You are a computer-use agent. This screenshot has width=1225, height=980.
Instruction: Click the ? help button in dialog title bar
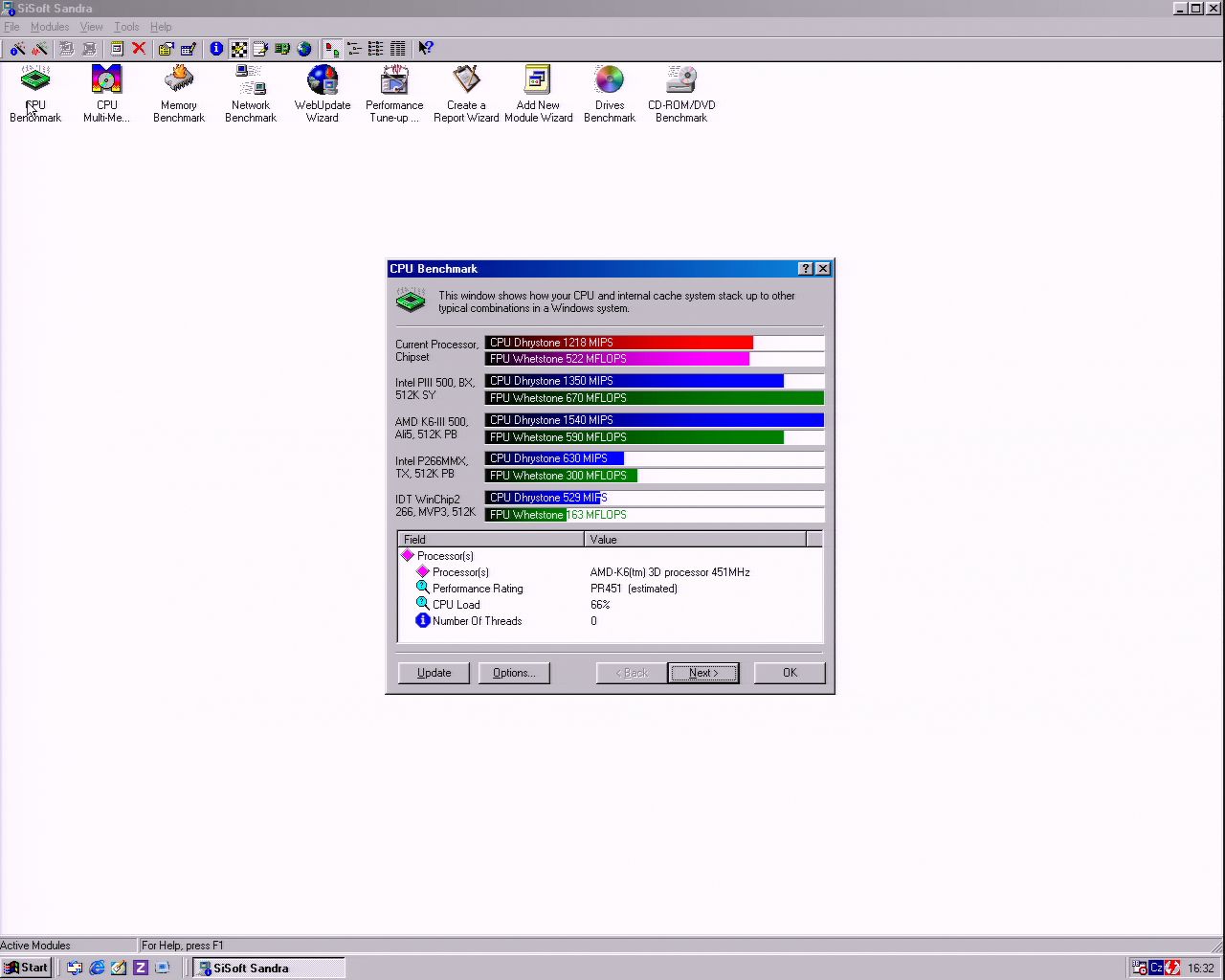point(806,269)
